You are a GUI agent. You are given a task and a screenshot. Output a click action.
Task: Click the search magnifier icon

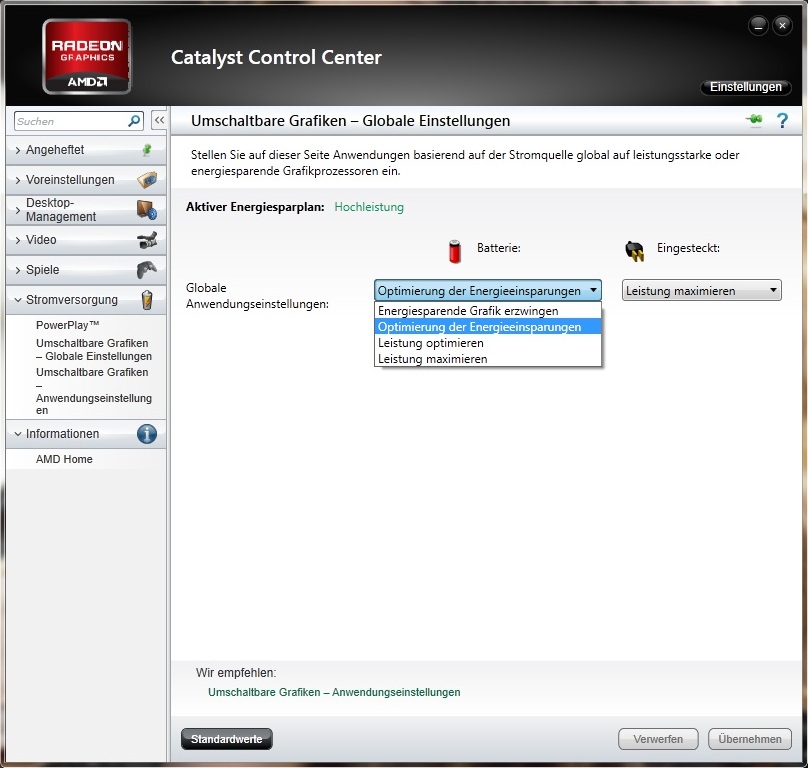[x=134, y=121]
